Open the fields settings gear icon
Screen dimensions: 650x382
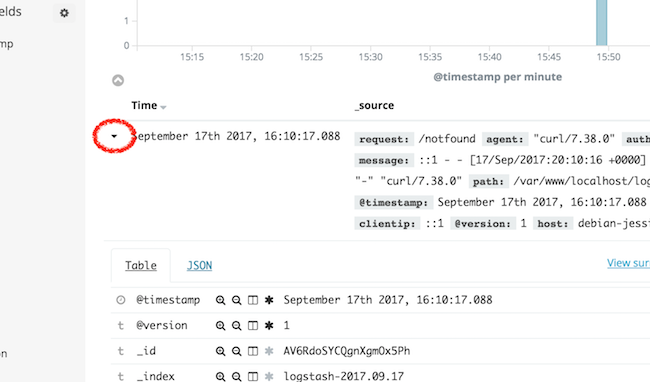point(64,13)
